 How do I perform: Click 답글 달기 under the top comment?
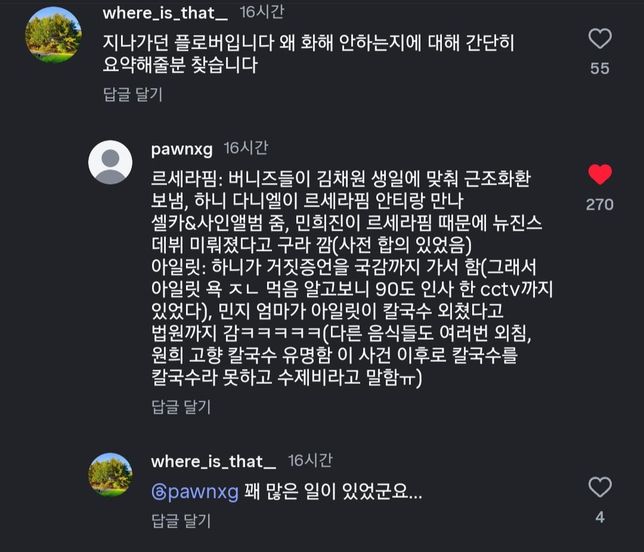pyautogui.click(x=133, y=94)
